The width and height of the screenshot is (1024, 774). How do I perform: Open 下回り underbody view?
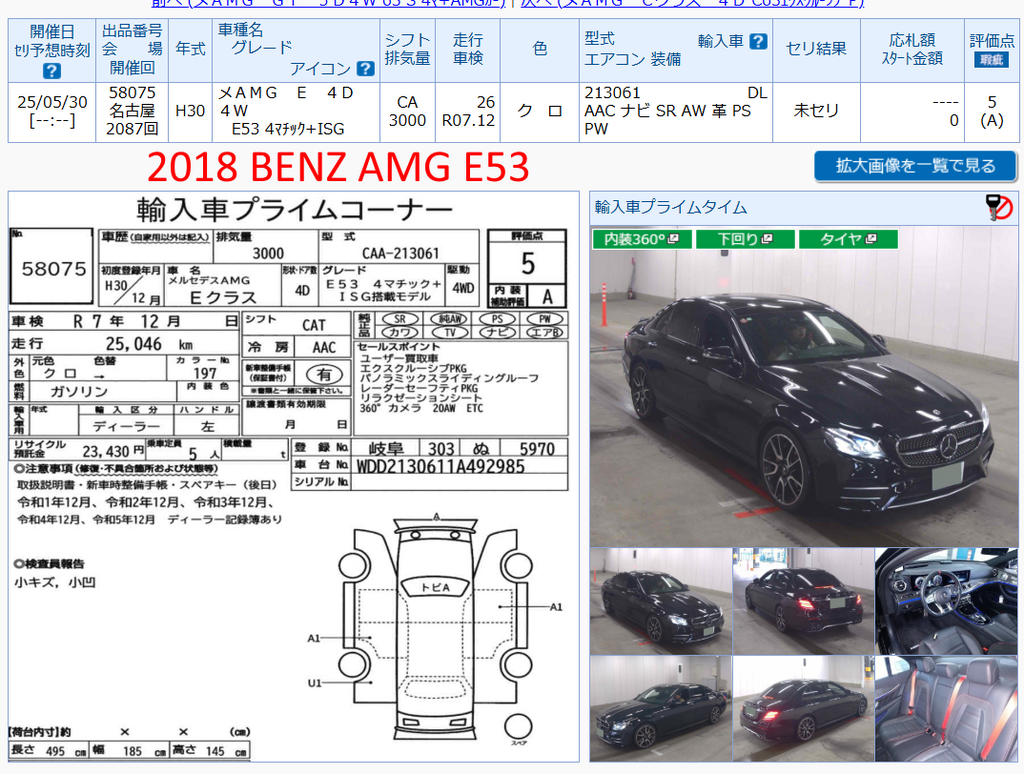745,239
